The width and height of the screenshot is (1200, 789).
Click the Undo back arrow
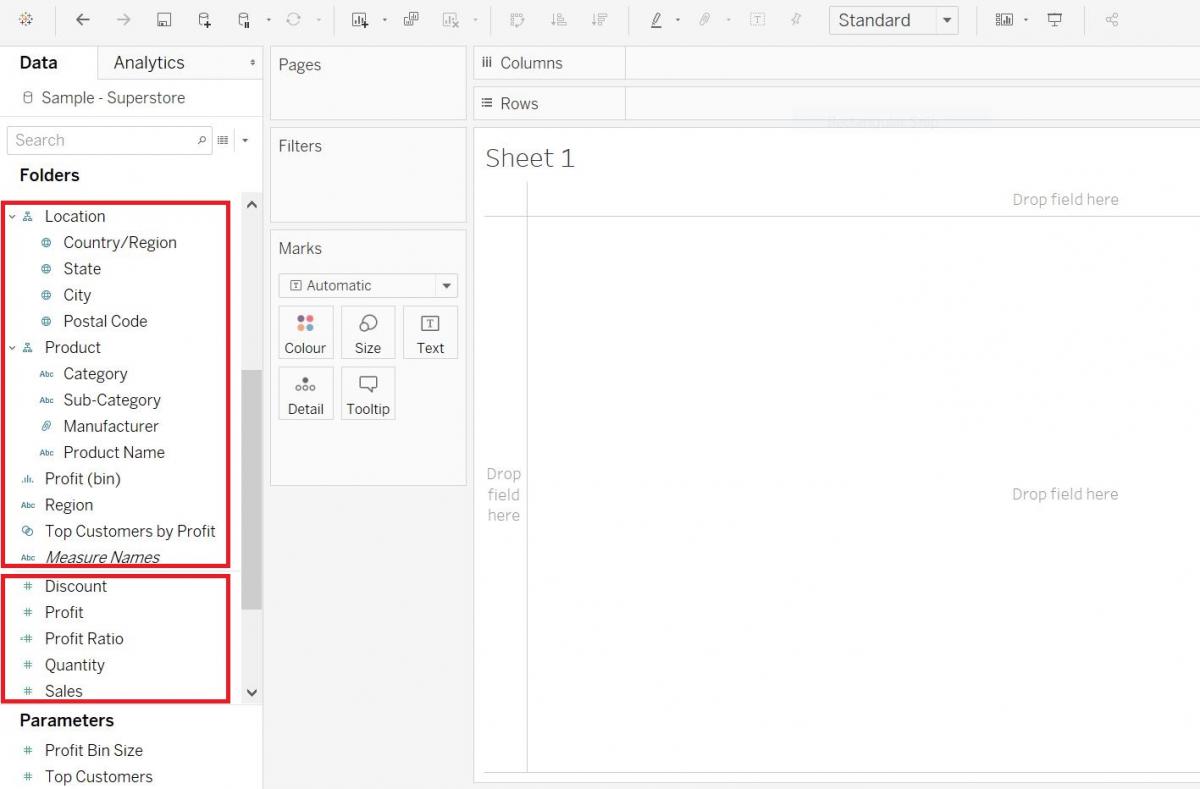click(x=83, y=19)
